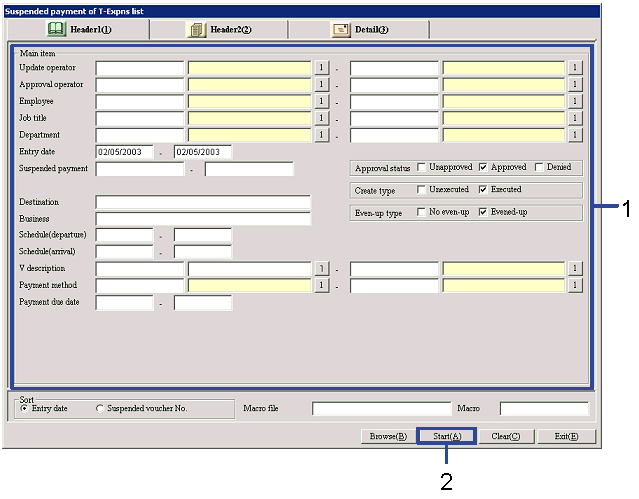The height and width of the screenshot is (499, 639).
Task: Open lookup for V description to-value
Action: [x=575, y=269]
